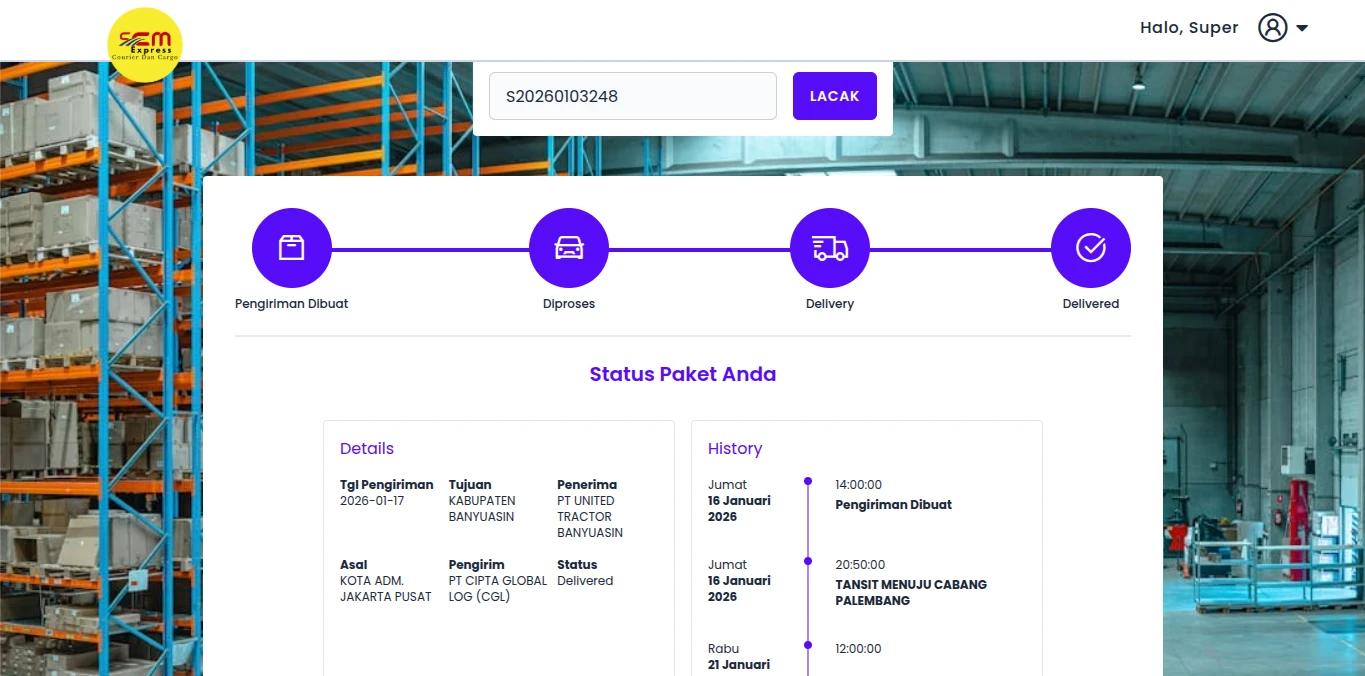The width and height of the screenshot is (1365, 676).
Task: Click timeline dot beside 14:00:00
Action: click(808, 481)
